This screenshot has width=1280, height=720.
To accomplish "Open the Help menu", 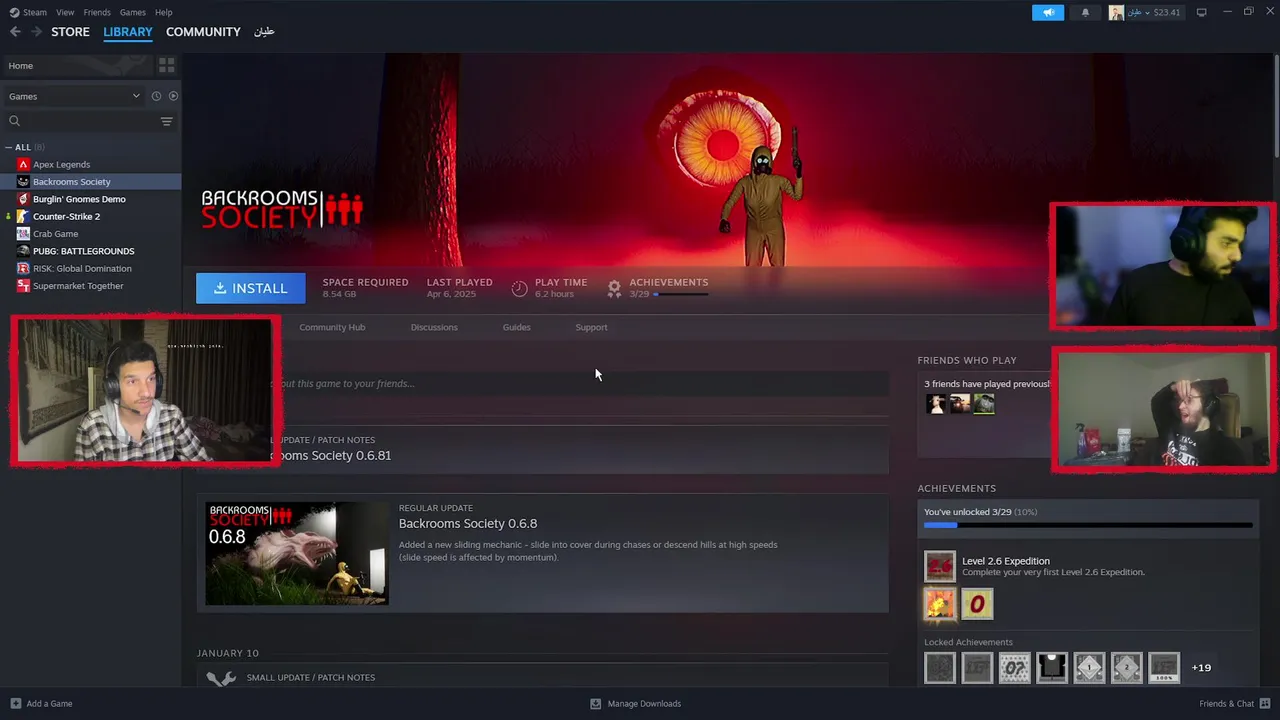I will 164,12.
